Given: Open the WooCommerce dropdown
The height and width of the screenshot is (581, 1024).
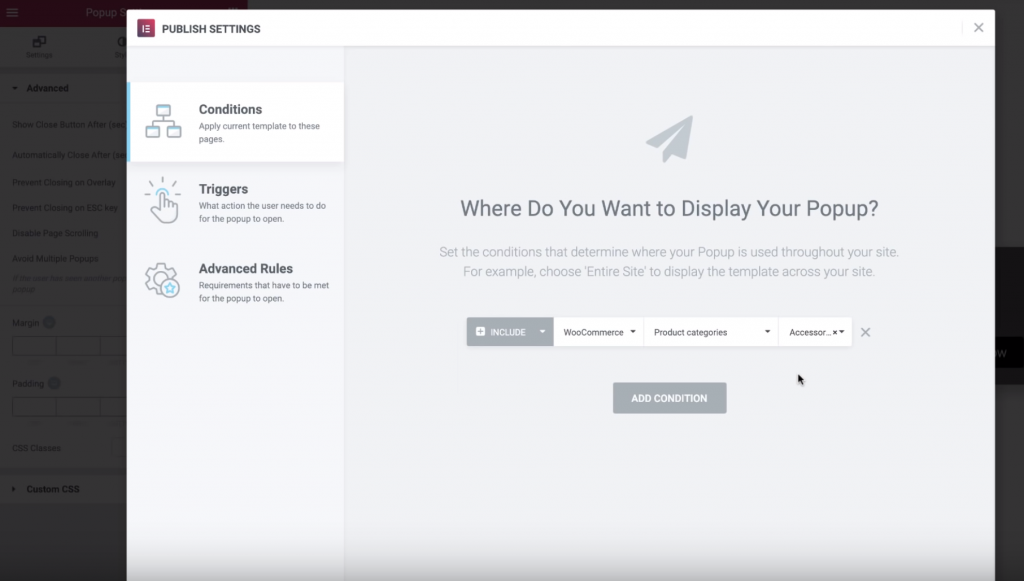Looking at the screenshot, I should coord(598,332).
